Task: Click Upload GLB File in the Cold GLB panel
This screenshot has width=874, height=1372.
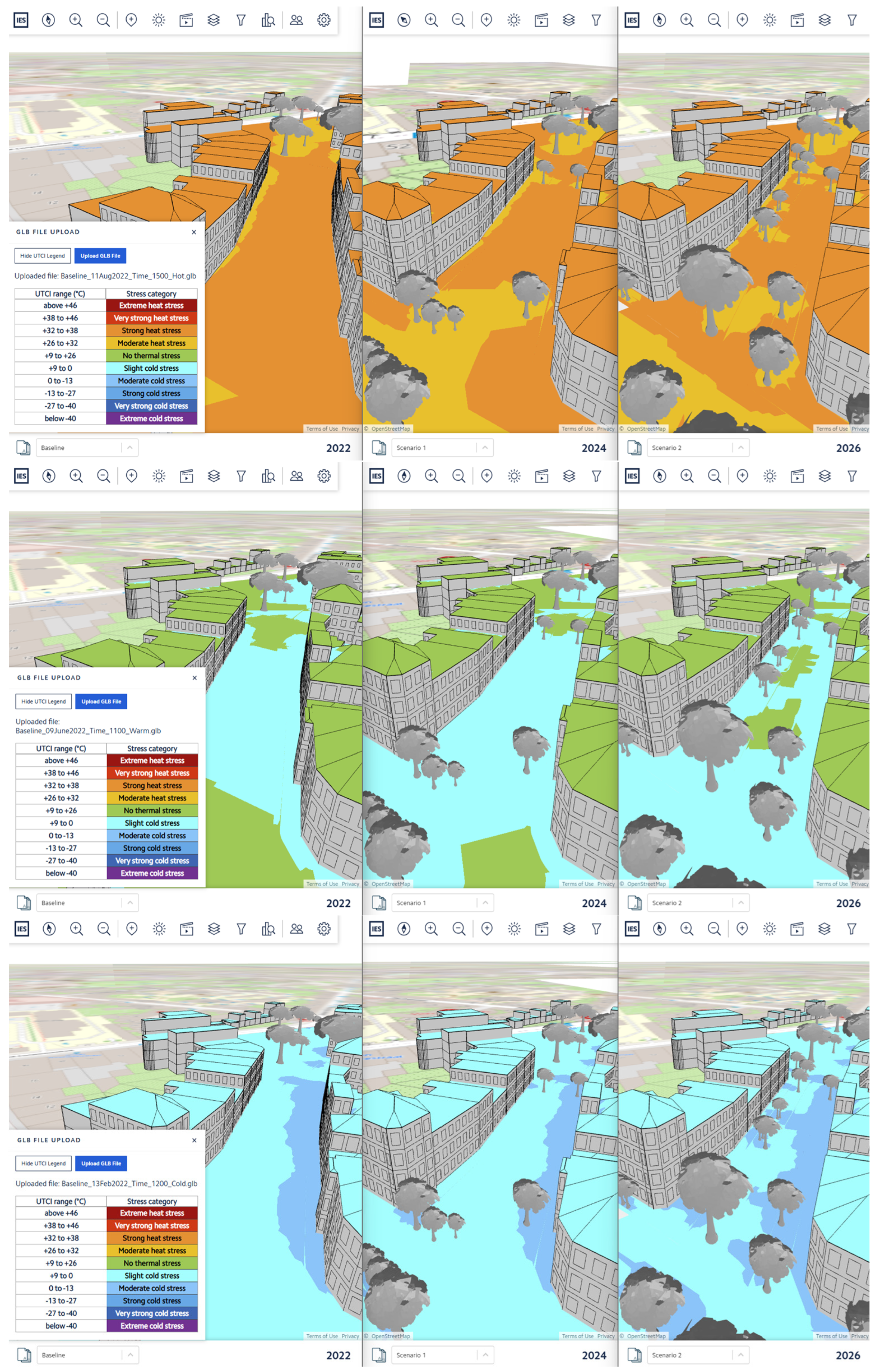Action: (x=101, y=1163)
